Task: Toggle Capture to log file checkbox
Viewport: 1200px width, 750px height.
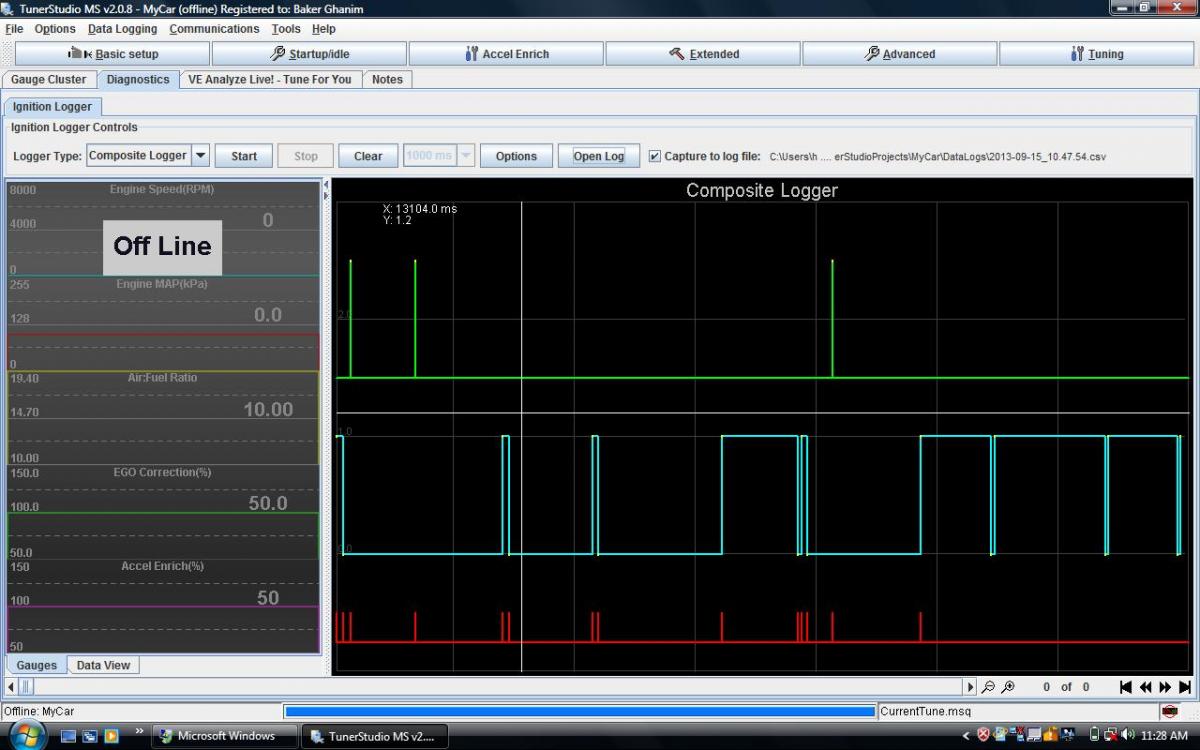Action: click(x=655, y=156)
